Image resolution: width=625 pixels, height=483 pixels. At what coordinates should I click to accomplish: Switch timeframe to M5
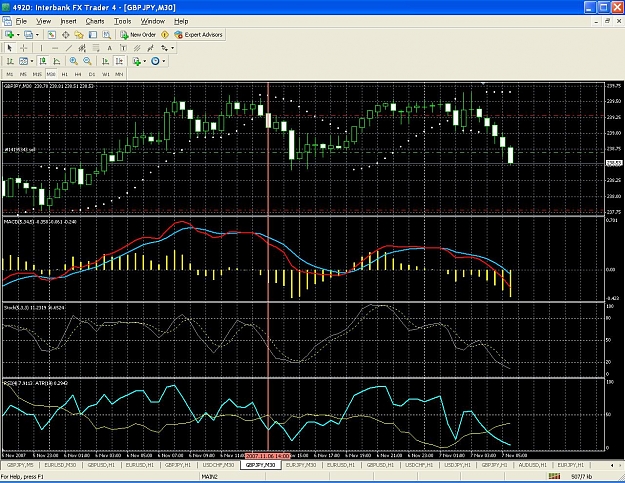click(x=24, y=74)
